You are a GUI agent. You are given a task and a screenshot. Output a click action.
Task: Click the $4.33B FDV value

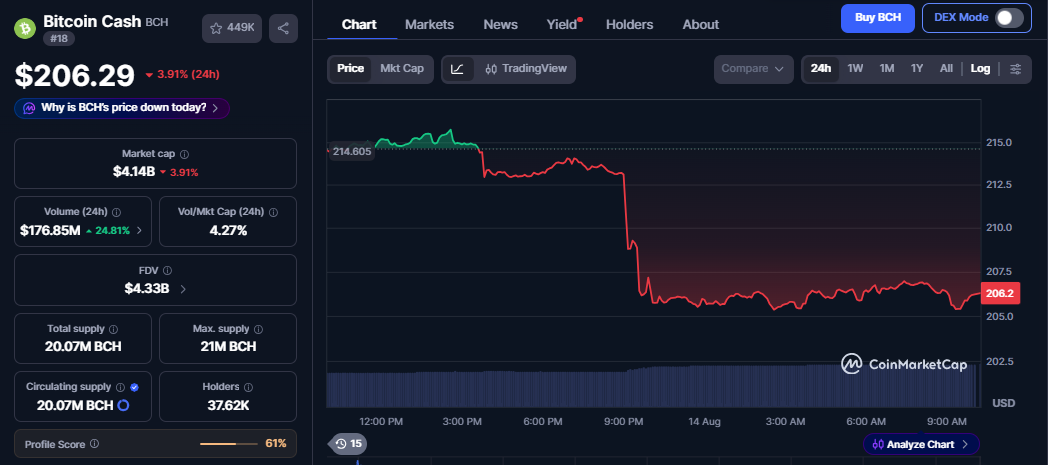146,289
